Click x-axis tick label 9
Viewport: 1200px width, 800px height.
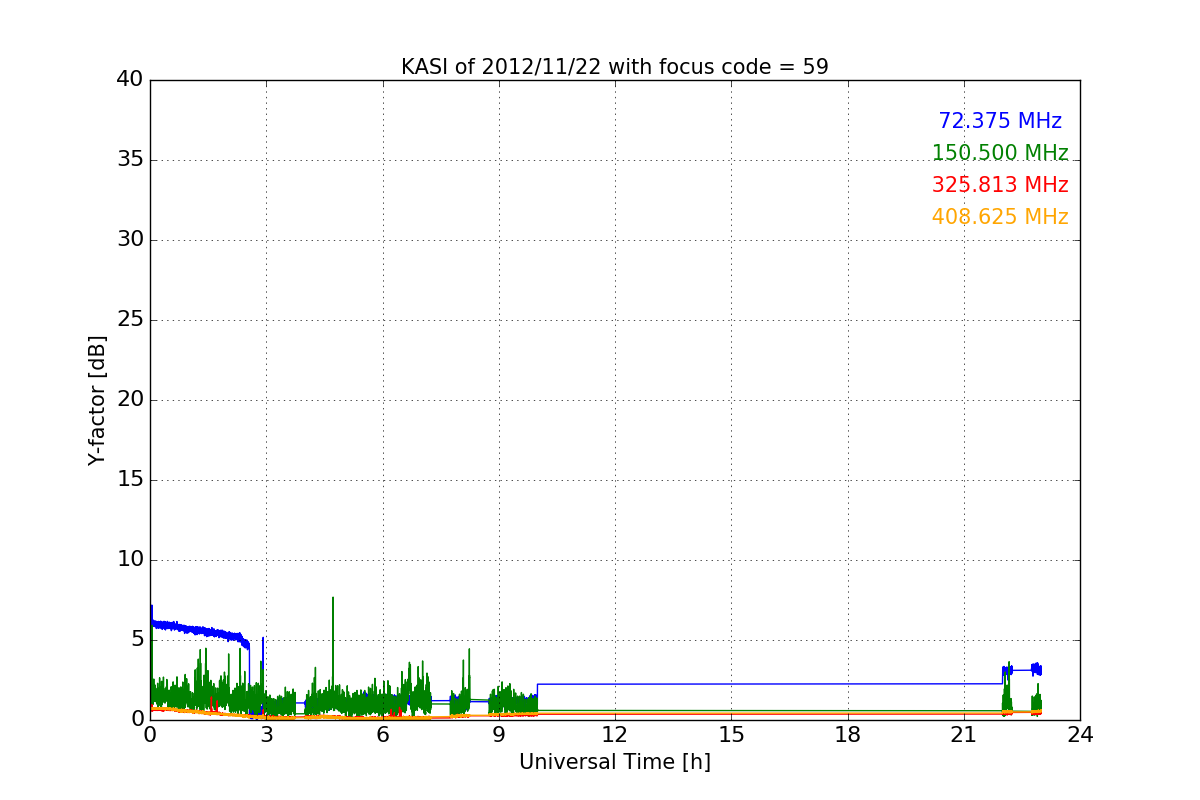coord(498,735)
